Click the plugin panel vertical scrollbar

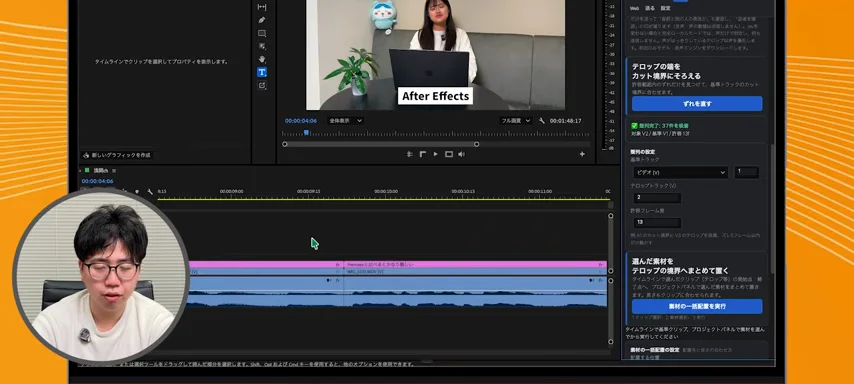(773, 209)
